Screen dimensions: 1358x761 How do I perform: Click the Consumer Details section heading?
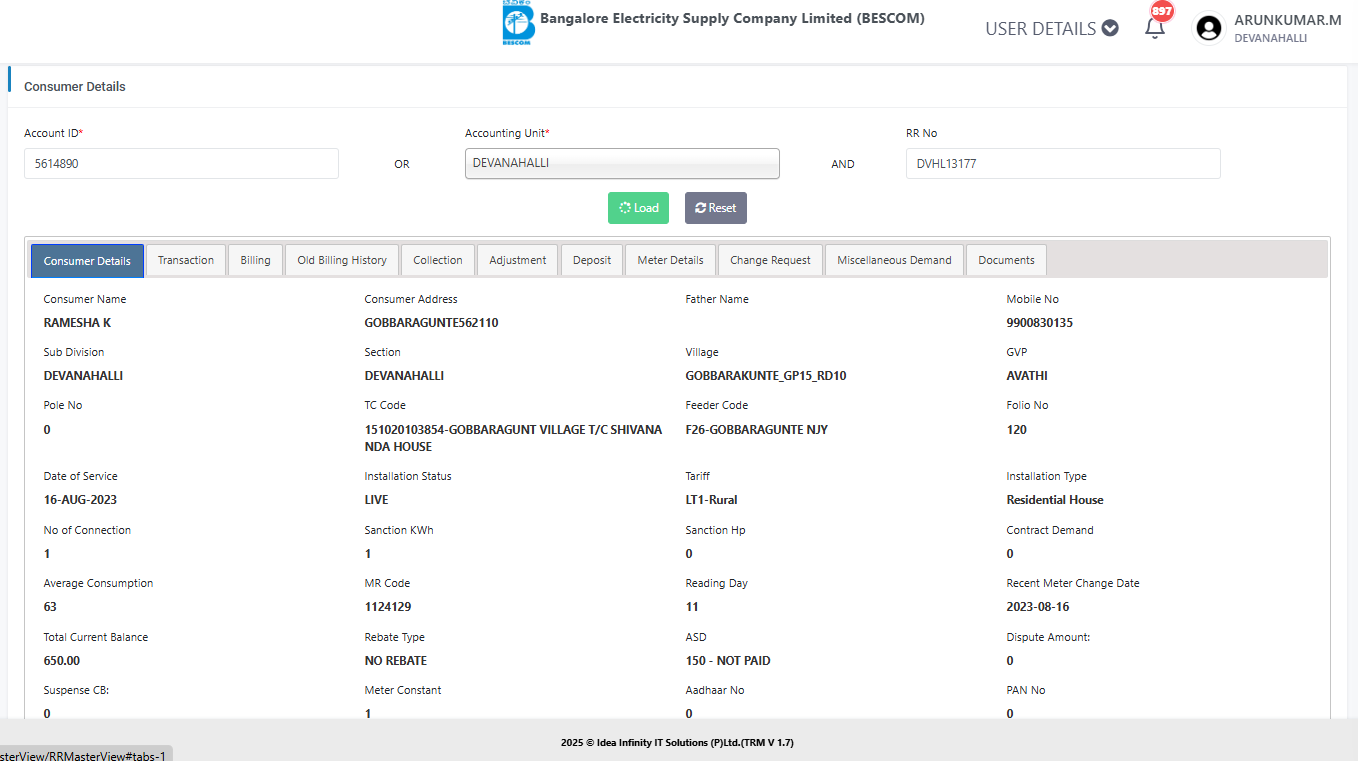point(75,87)
